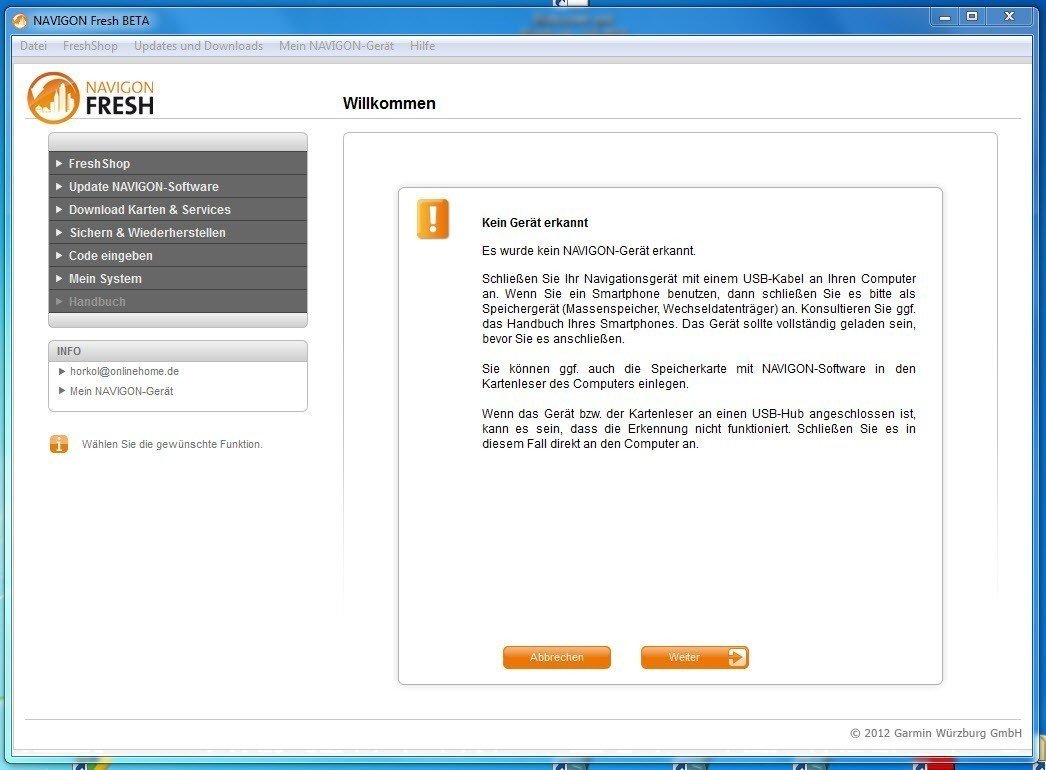
Task: Expand arrow next to horkol@onlinehome.de
Action: click(62, 371)
